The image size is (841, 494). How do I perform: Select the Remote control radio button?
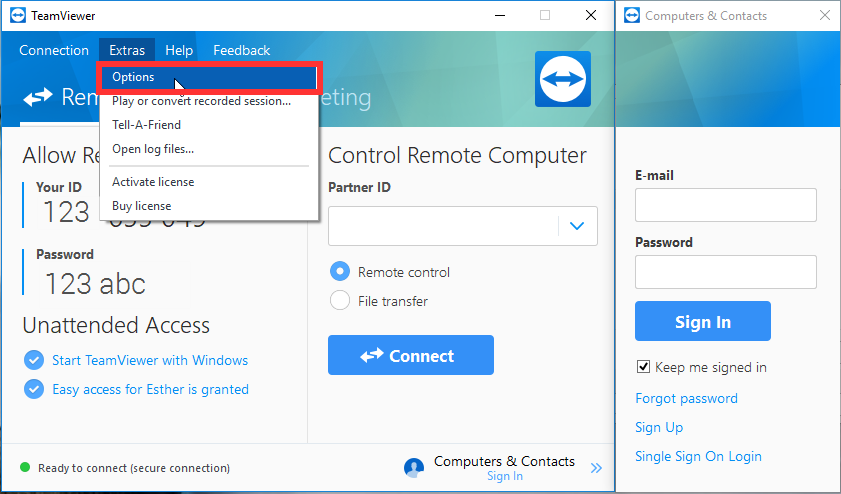[x=340, y=271]
